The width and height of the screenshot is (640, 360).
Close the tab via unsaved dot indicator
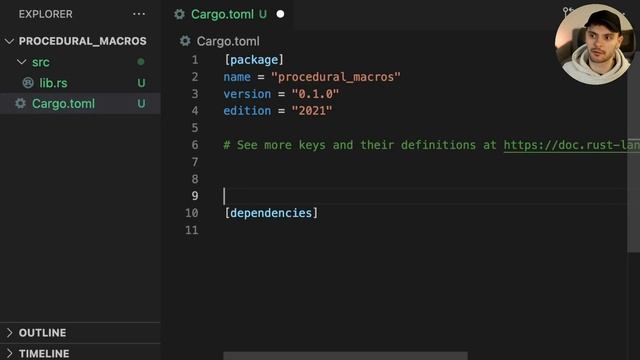point(280,14)
